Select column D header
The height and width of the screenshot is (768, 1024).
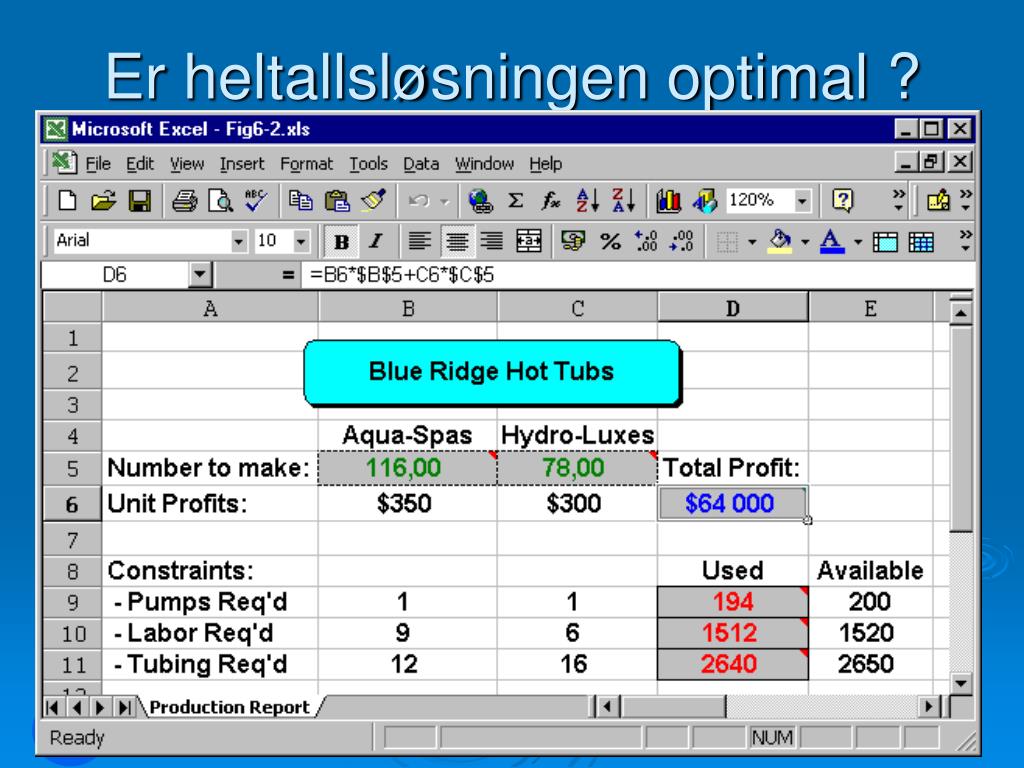pos(733,308)
